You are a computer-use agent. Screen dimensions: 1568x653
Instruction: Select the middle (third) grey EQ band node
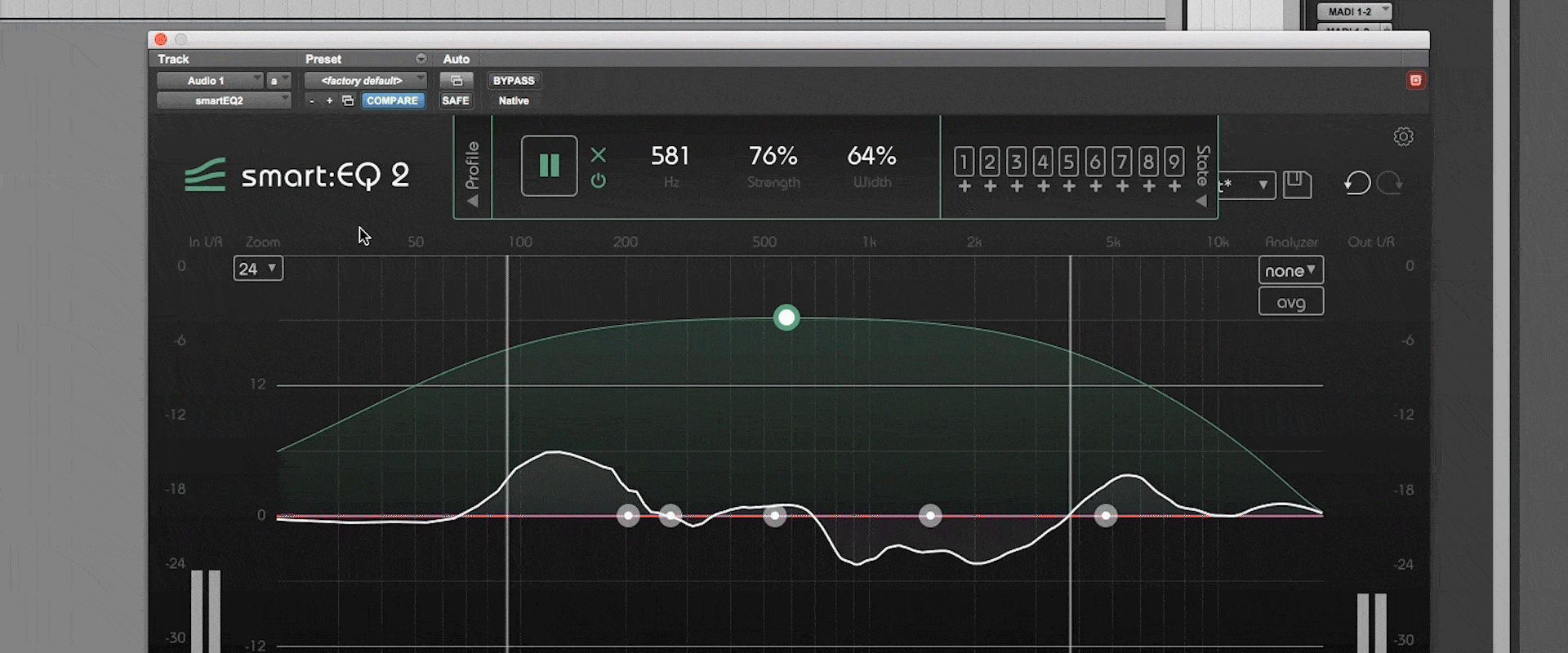pos(774,515)
